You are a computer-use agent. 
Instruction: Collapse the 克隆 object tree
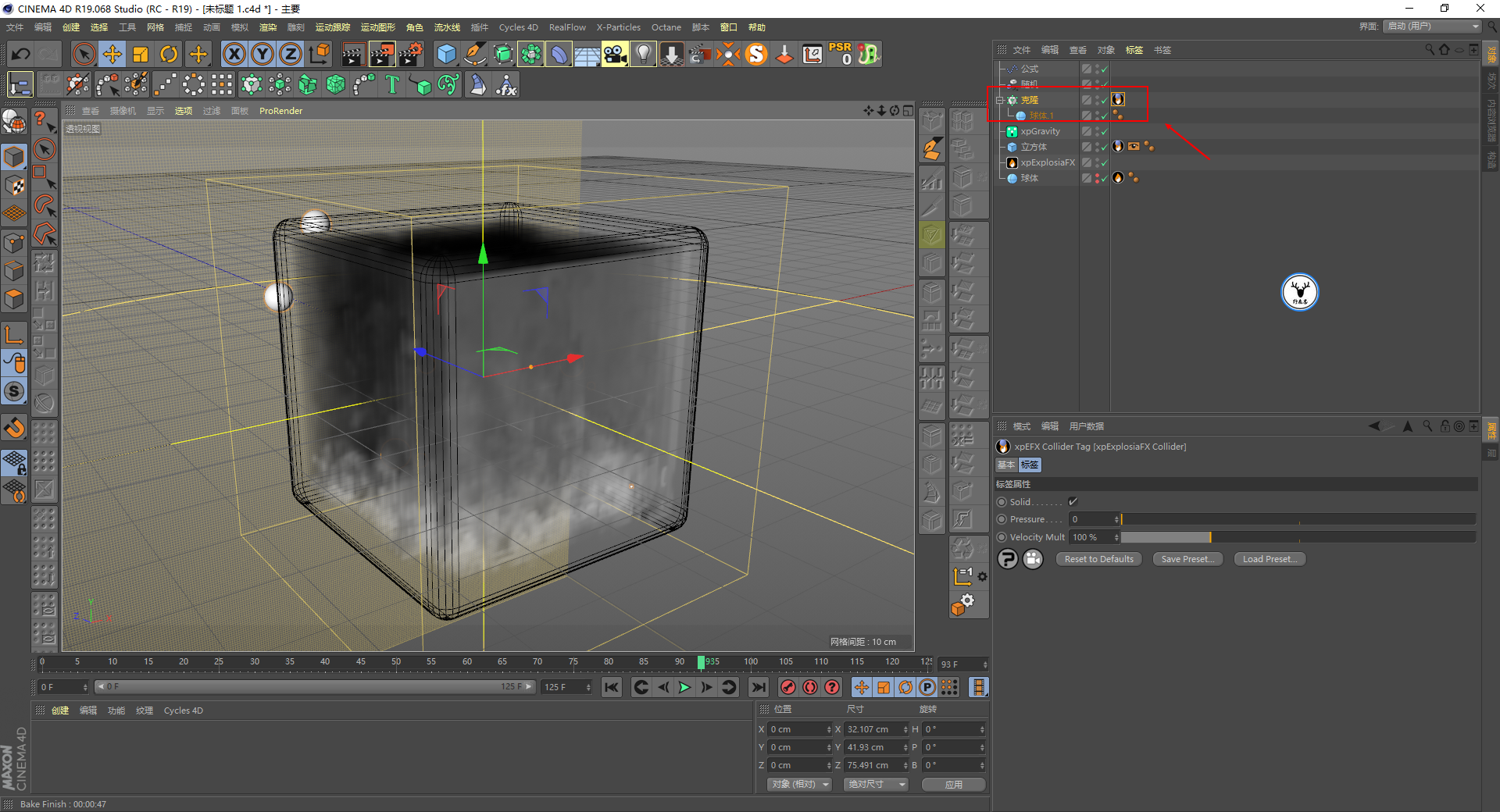(x=1000, y=100)
